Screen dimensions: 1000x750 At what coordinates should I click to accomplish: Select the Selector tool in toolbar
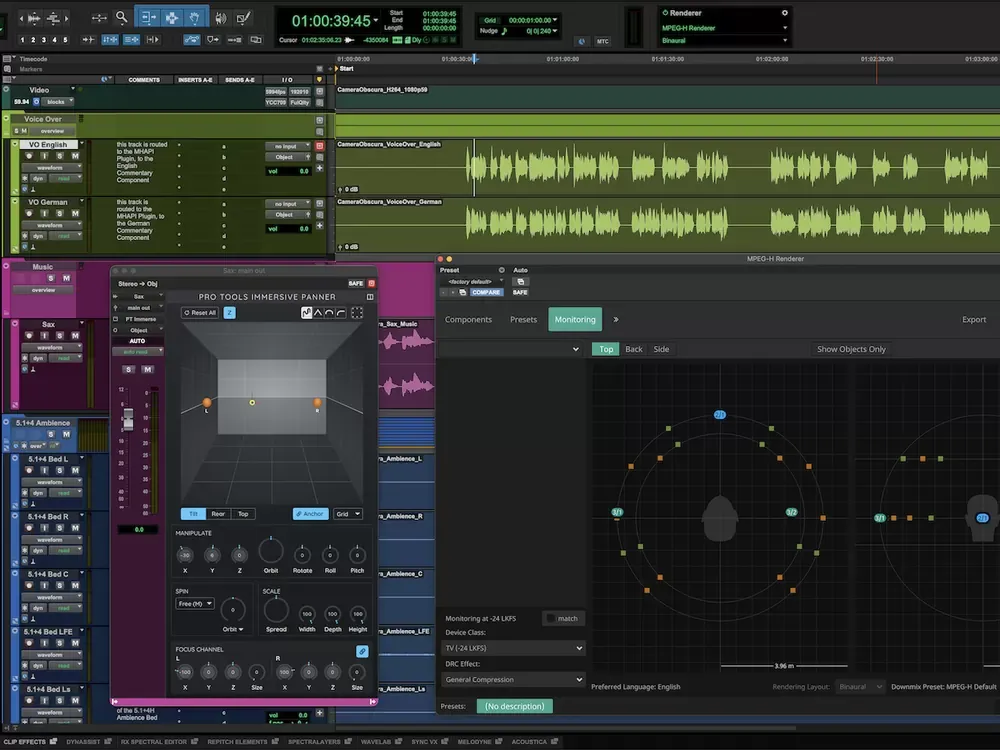[171, 18]
